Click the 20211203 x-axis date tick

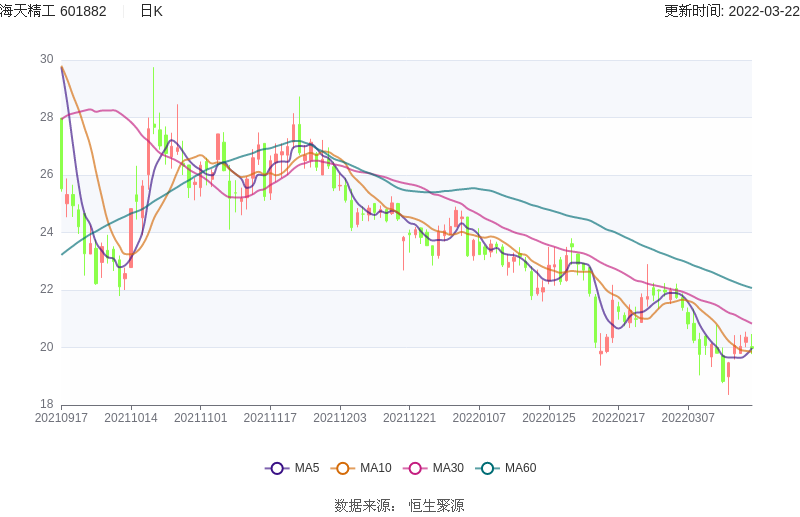click(340, 418)
